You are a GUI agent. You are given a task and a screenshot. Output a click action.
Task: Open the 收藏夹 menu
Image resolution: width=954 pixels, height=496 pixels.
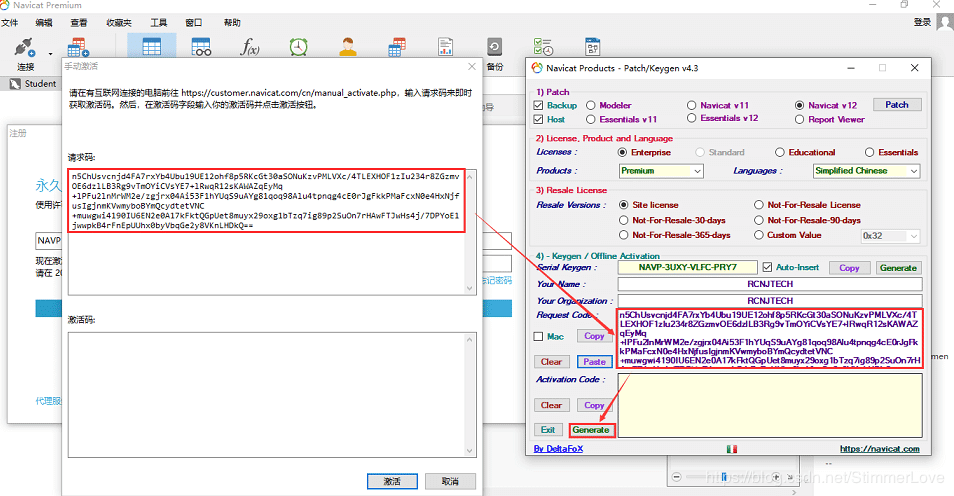click(x=119, y=23)
